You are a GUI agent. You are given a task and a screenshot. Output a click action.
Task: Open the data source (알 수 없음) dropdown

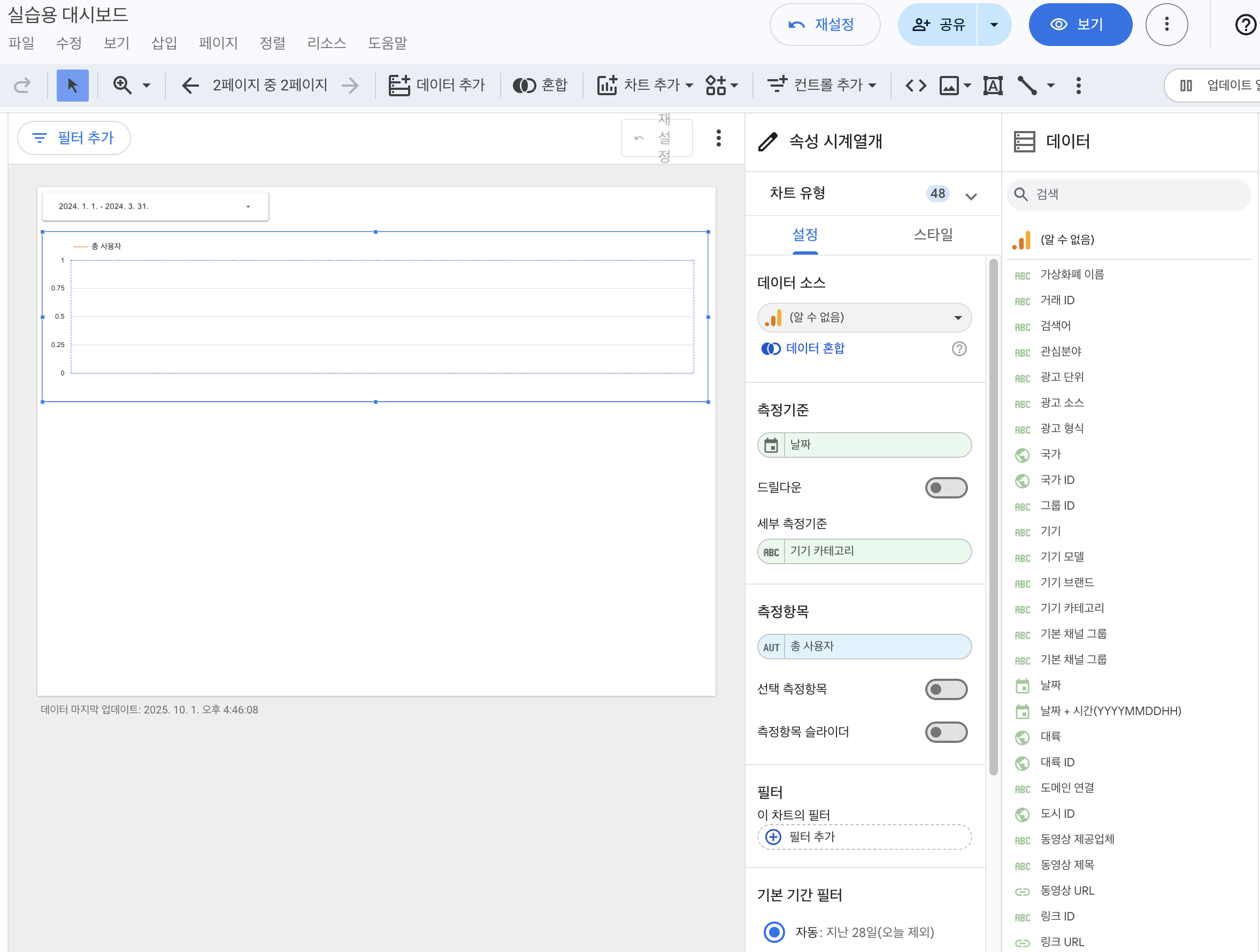(x=864, y=317)
